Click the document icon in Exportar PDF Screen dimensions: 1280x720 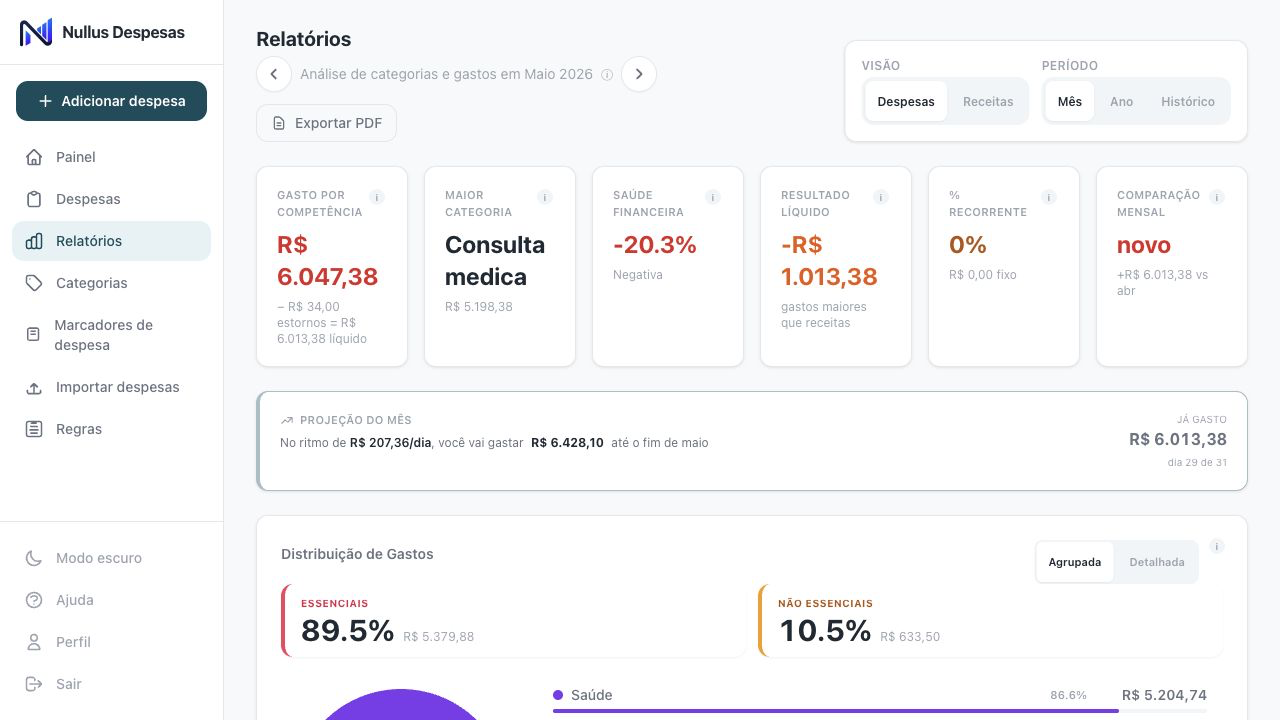point(279,123)
